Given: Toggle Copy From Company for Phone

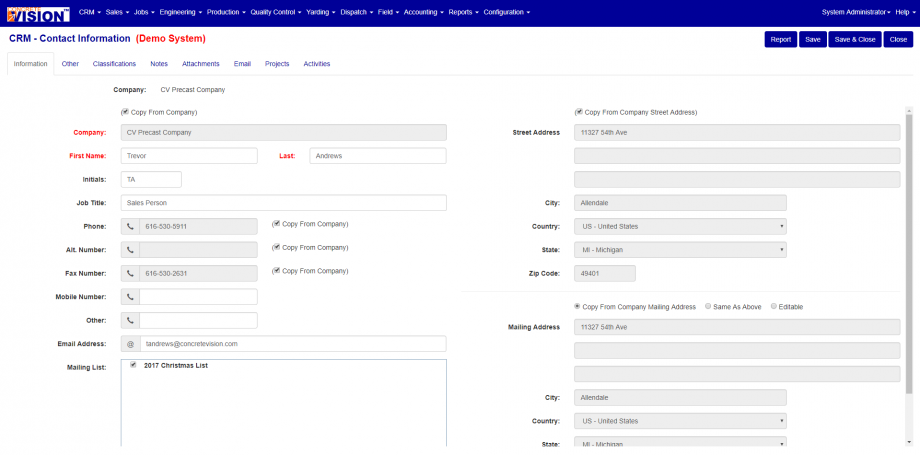Looking at the screenshot, I should 276,224.
